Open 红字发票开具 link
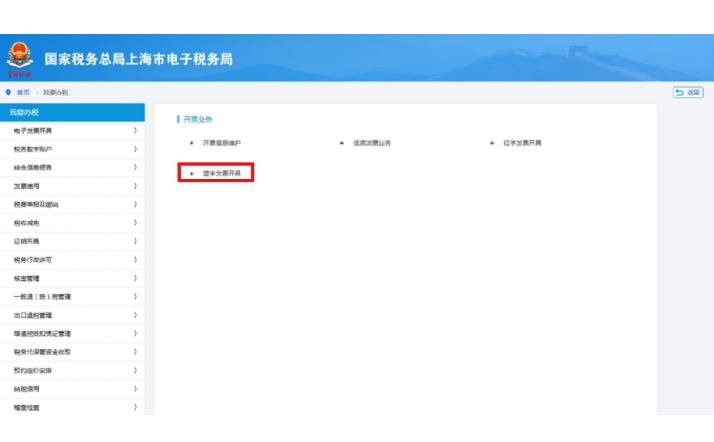 [522, 143]
